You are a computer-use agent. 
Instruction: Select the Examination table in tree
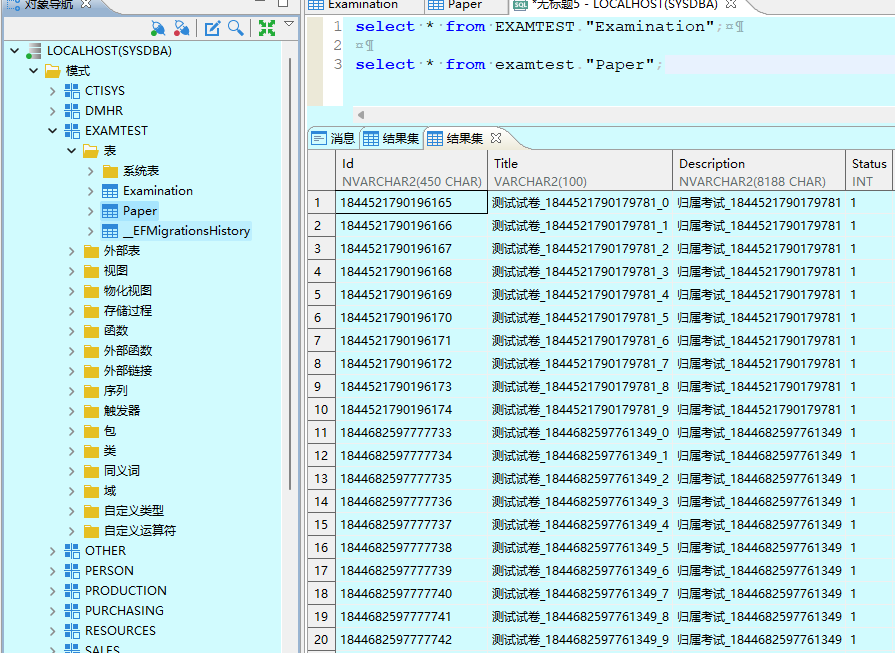point(158,191)
